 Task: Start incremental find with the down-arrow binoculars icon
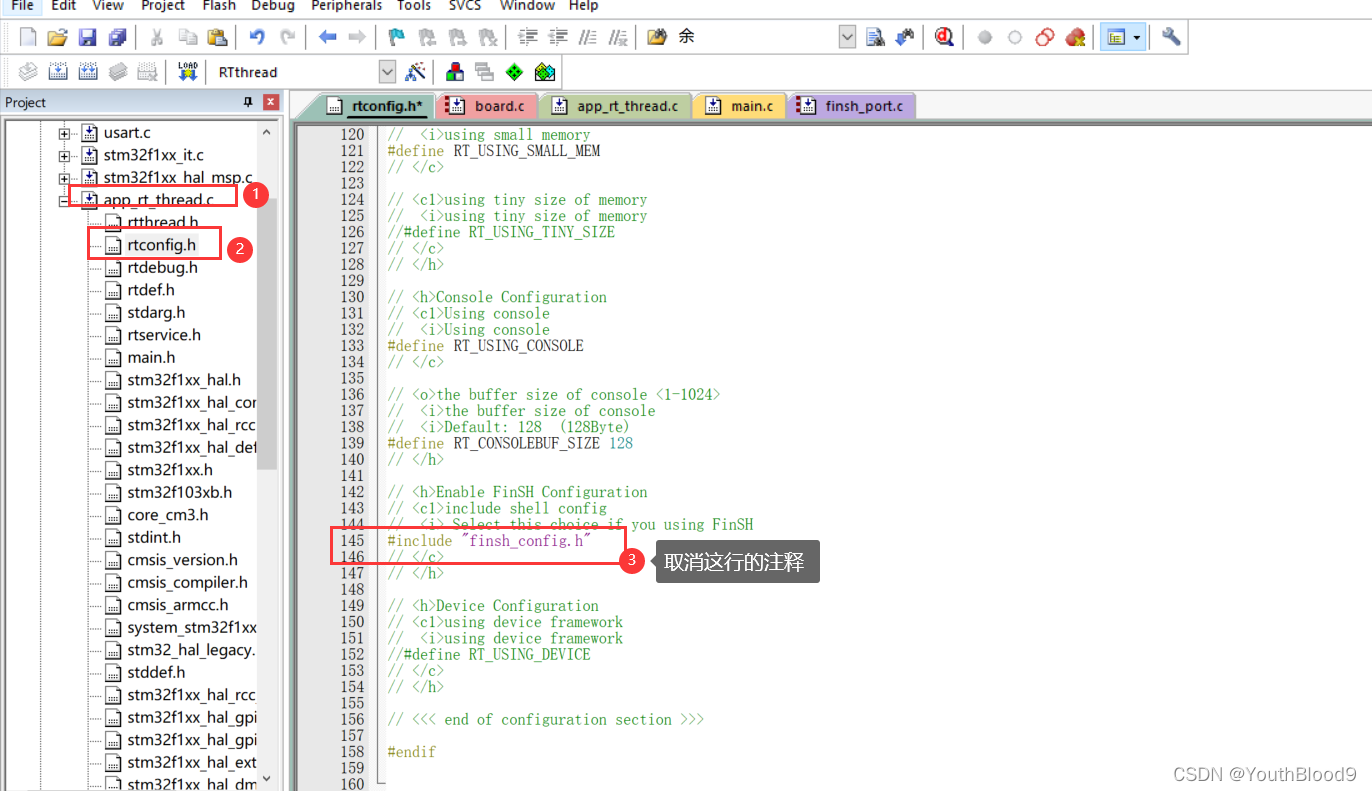coord(904,37)
